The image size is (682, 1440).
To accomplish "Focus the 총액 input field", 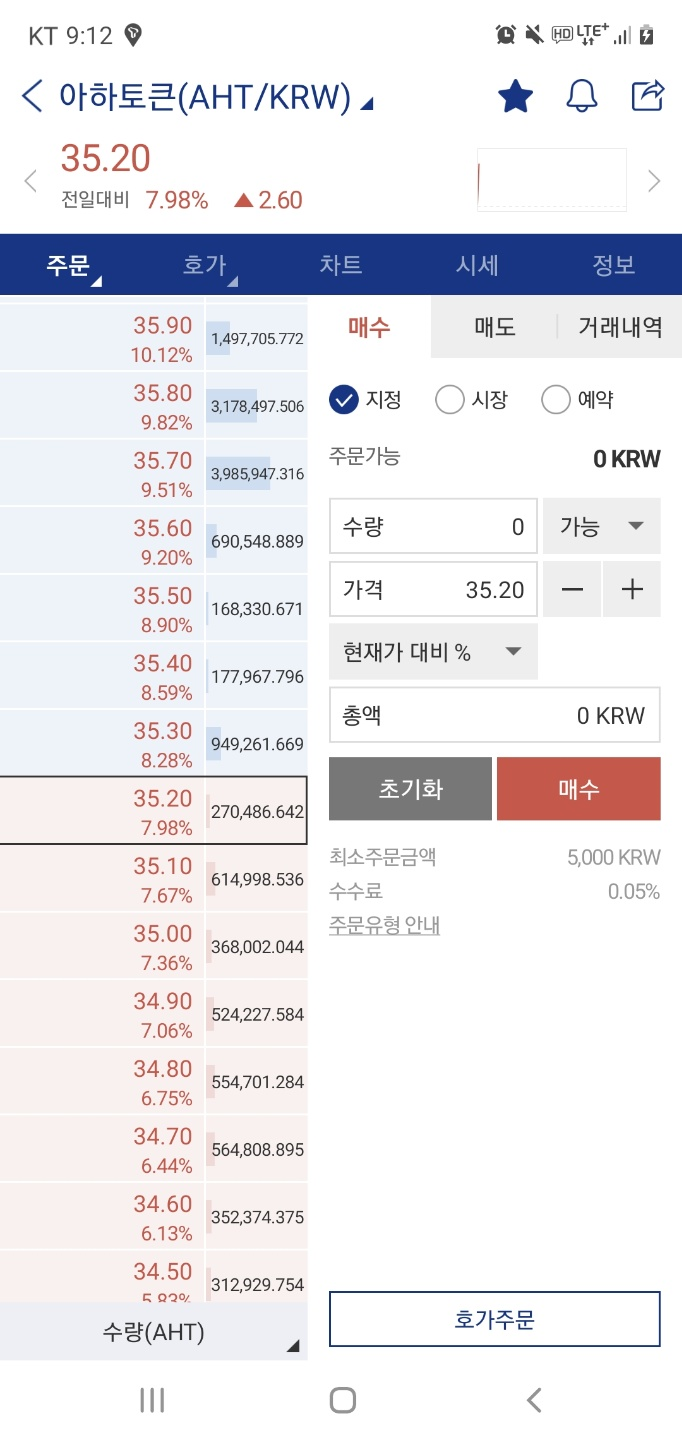I will pyautogui.click(x=495, y=715).
